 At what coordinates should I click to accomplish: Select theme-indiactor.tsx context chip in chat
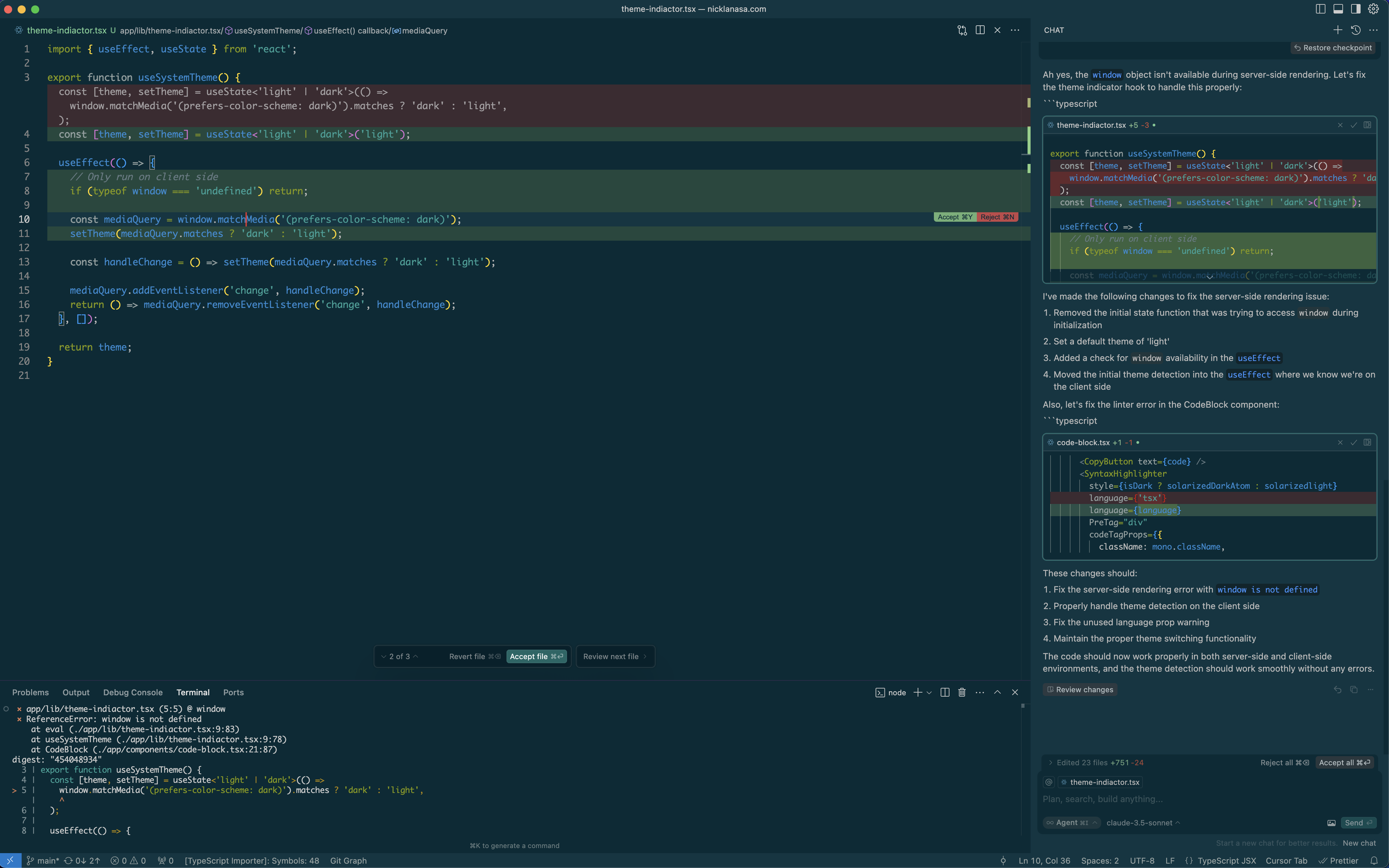point(1100,782)
